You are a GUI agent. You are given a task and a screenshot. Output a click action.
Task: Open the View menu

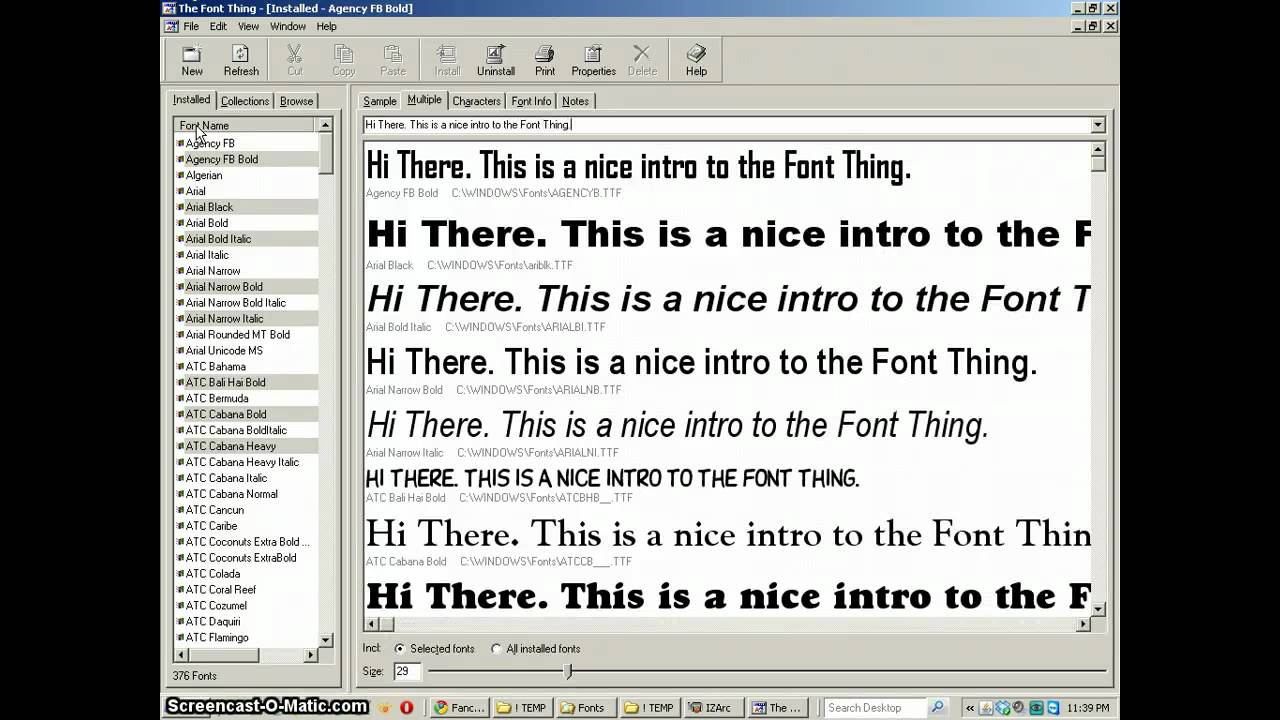248,26
